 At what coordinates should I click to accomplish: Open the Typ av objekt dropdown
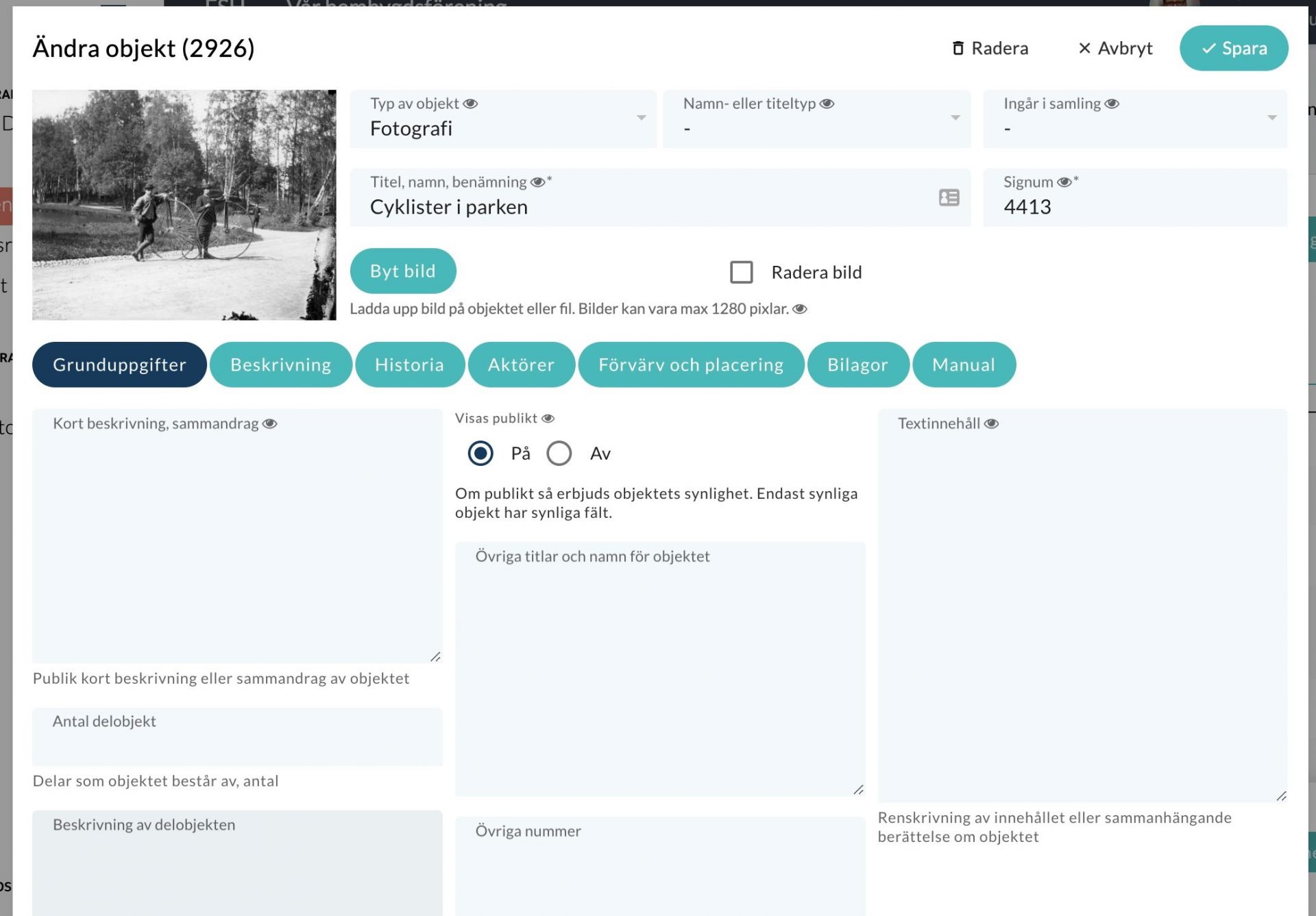pyautogui.click(x=641, y=118)
